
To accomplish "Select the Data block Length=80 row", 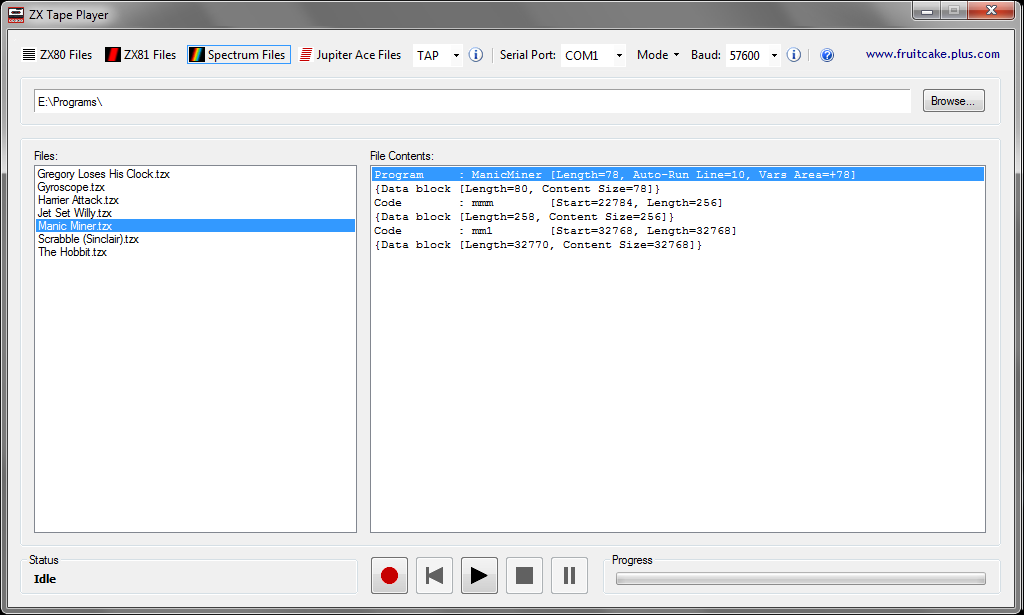I will click(x=678, y=189).
